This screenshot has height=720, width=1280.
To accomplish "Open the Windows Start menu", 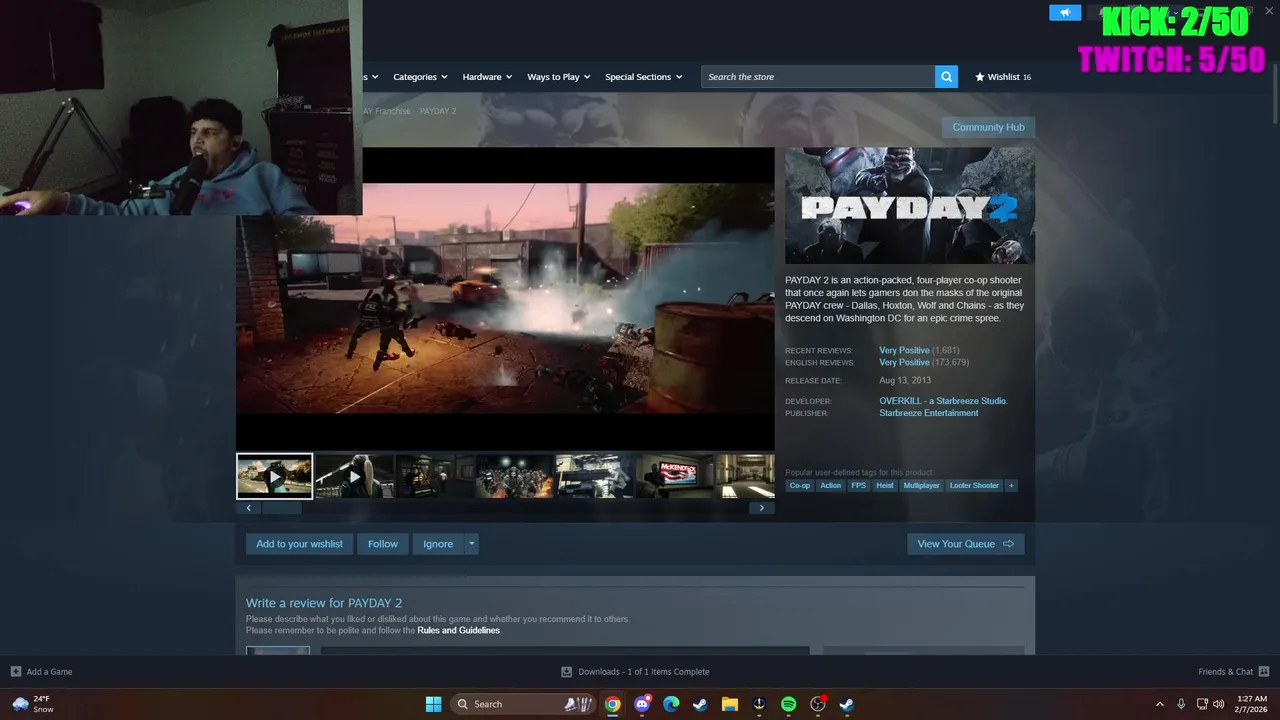I will coord(433,704).
